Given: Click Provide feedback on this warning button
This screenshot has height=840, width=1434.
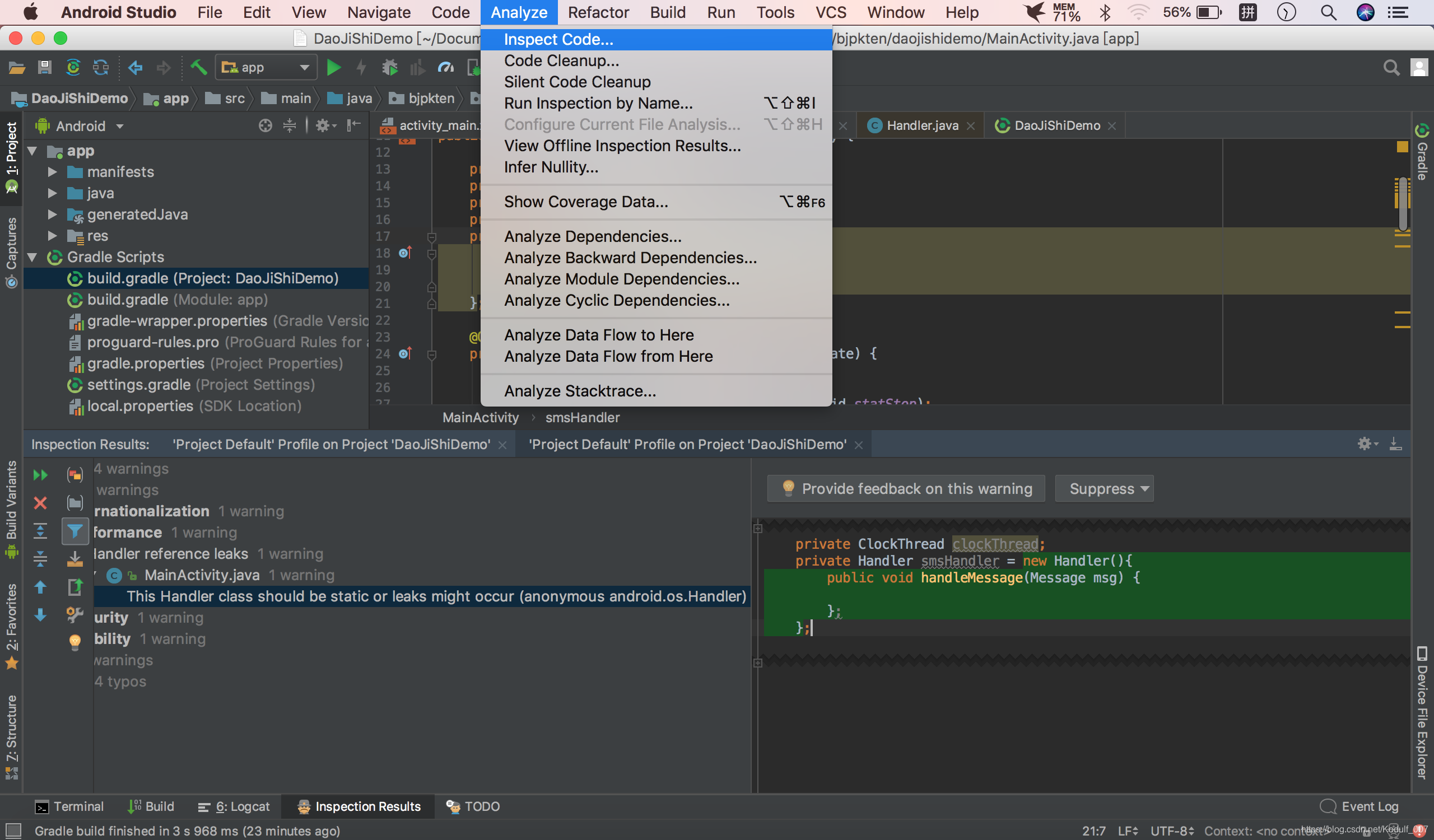Looking at the screenshot, I should (x=906, y=488).
